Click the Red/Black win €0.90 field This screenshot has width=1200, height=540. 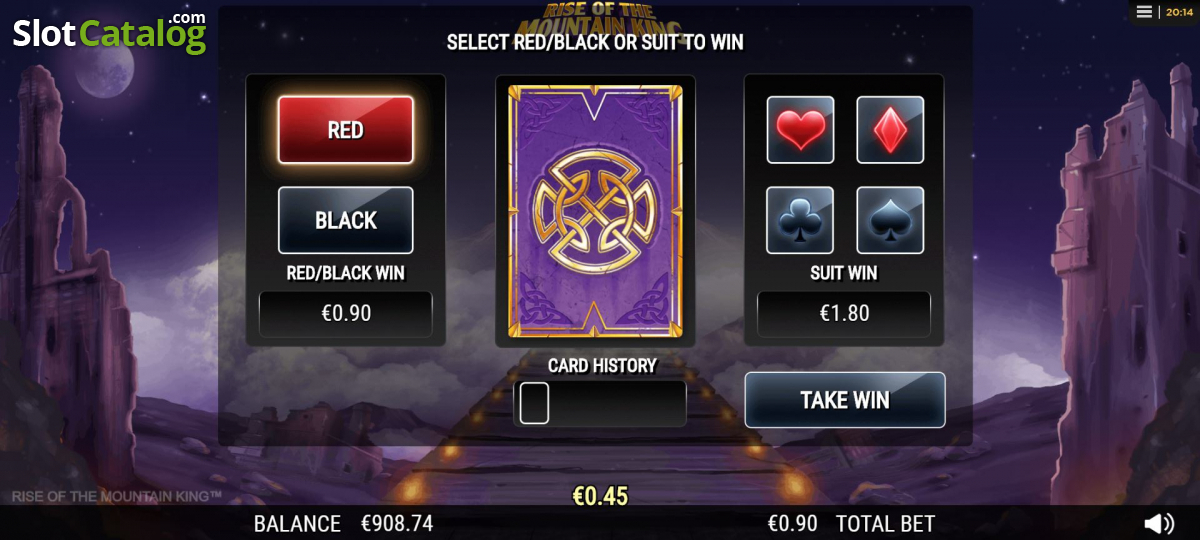pyautogui.click(x=346, y=314)
